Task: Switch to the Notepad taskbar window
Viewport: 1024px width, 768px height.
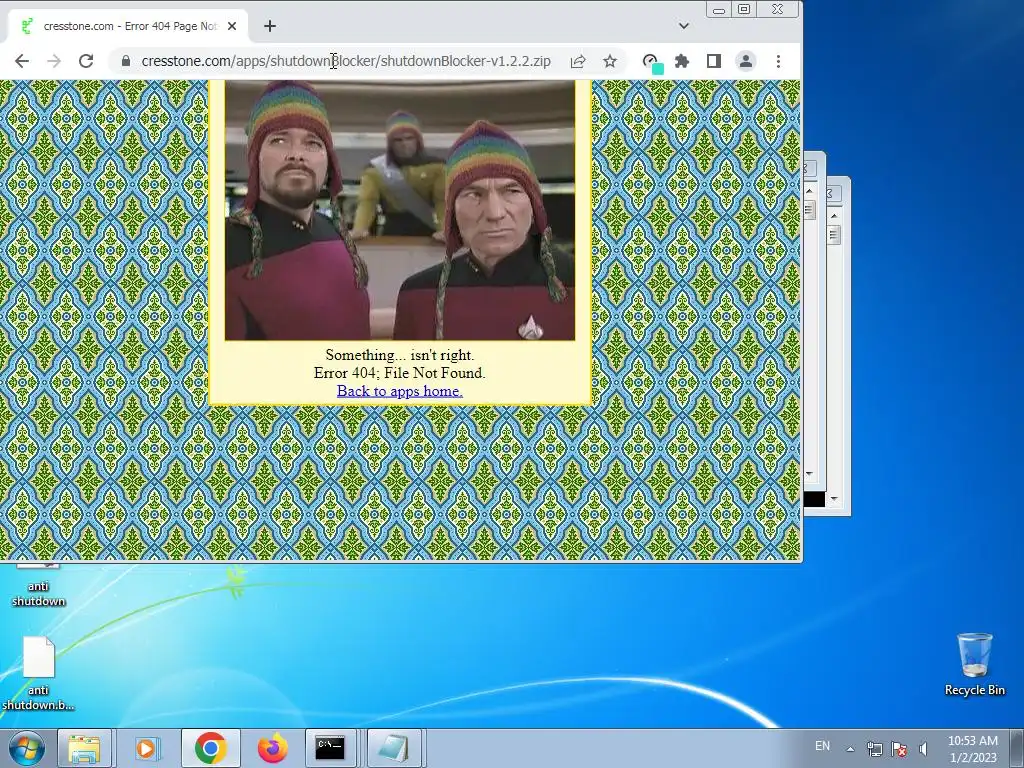Action: (x=394, y=748)
